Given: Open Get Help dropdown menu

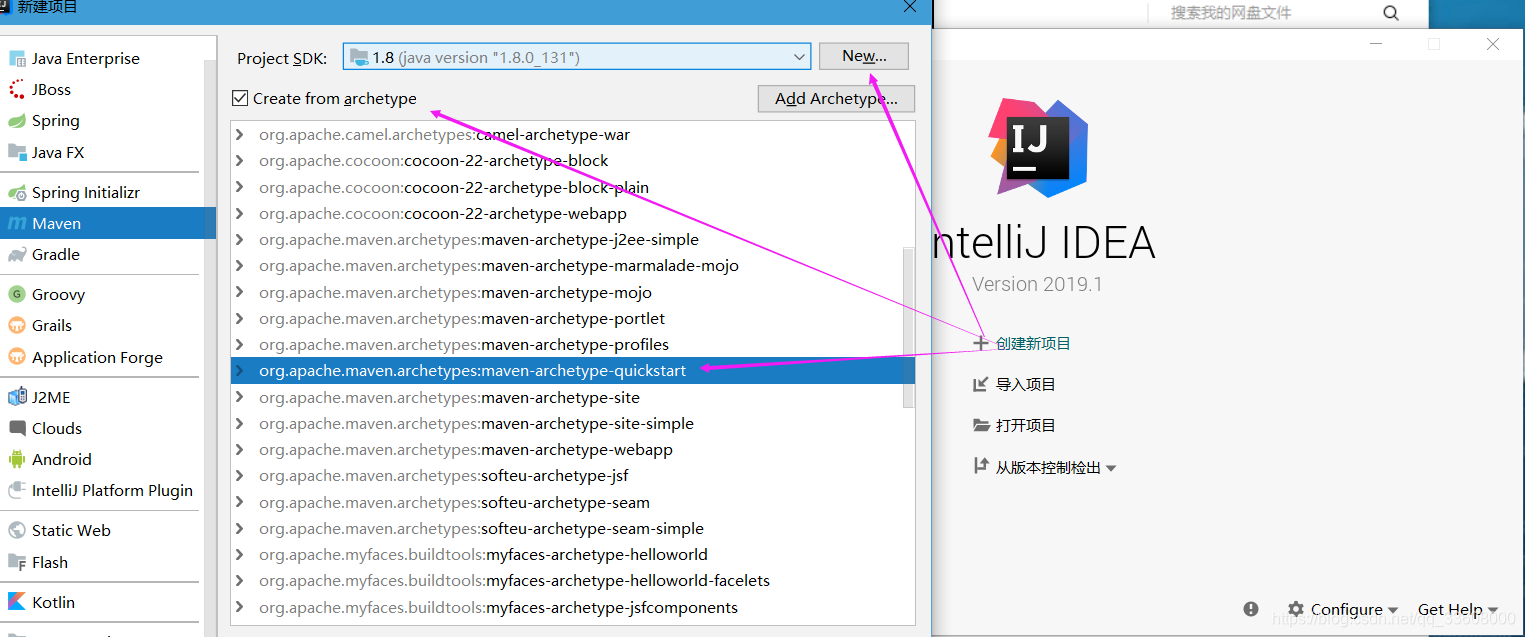Looking at the screenshot, I should 1457,609.
